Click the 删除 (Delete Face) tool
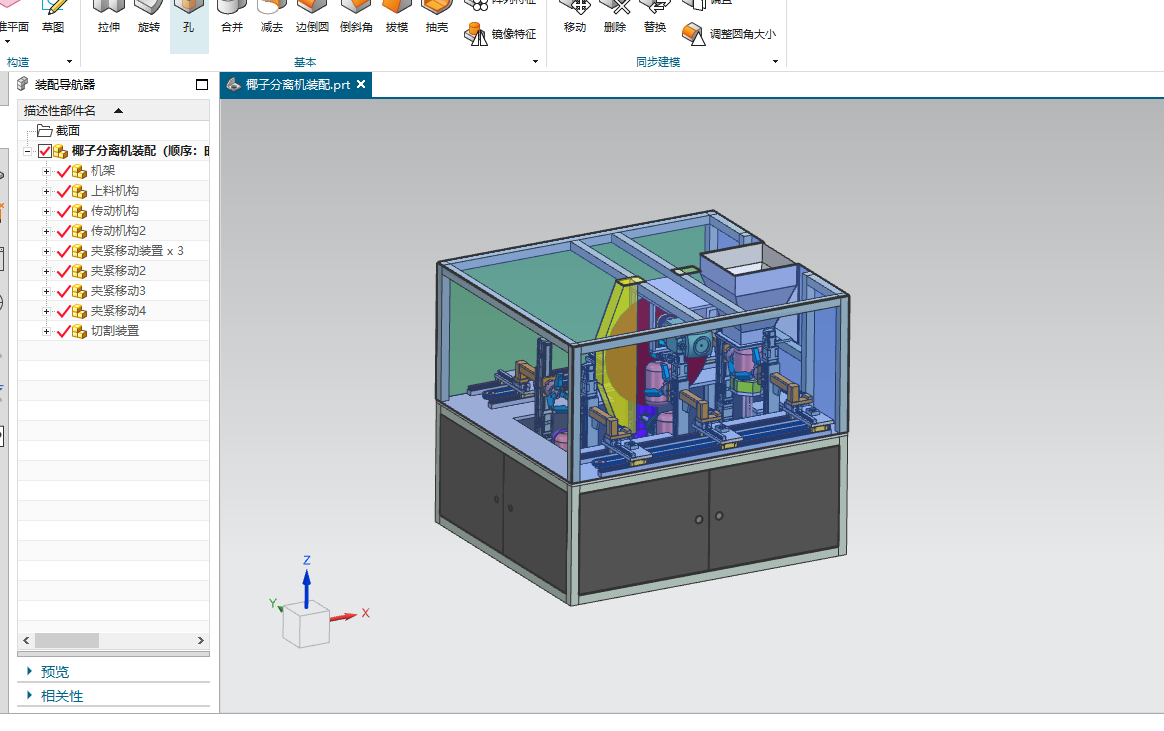This screenshot has height=731, width=1164. [615, 18]
